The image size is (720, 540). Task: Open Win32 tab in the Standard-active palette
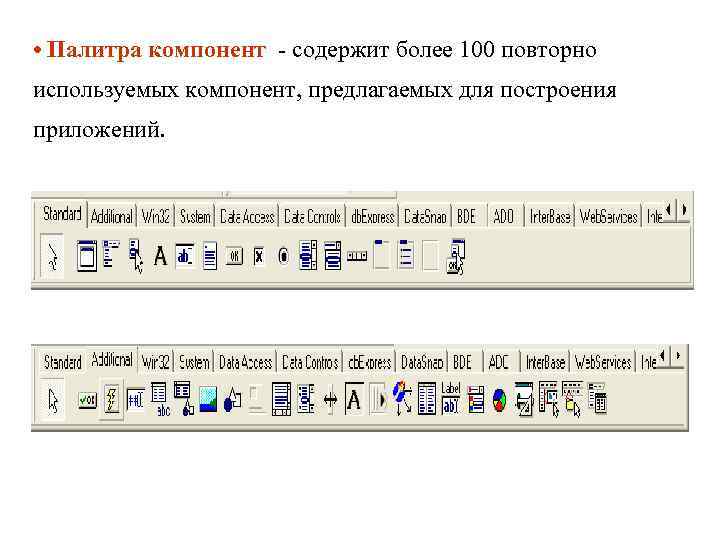point(156,217)
